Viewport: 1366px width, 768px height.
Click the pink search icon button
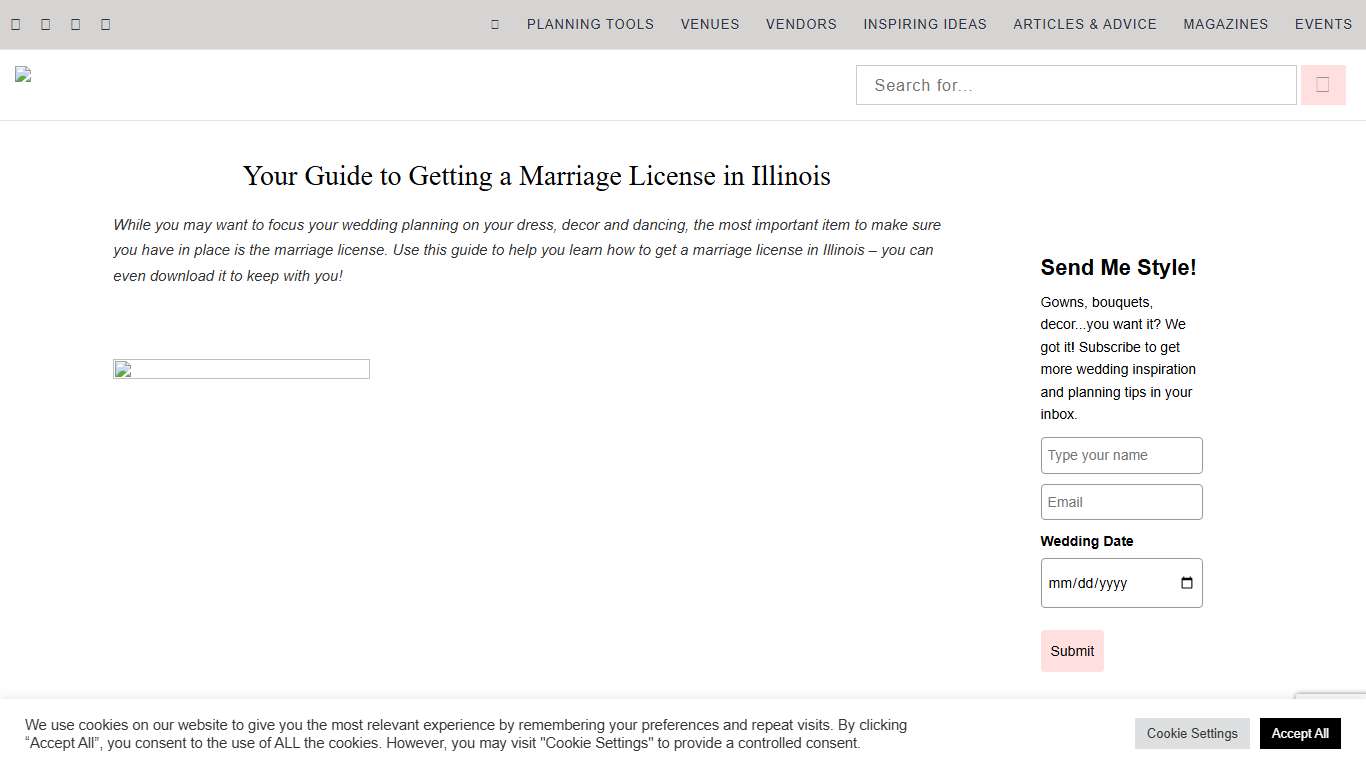(x=1323, y=85)
